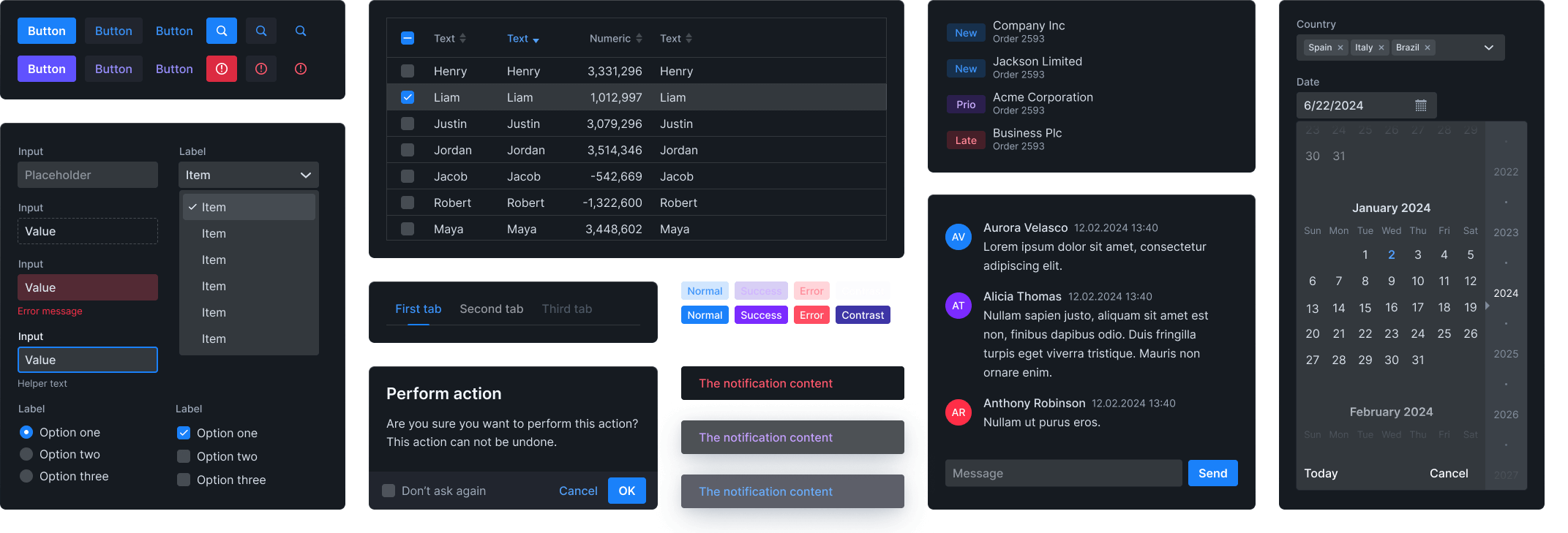This screenshot has height=533, width=1568.
Task: Remove the Italy tag from Country
Action: pyautogui.click(x=1381, y=48)
